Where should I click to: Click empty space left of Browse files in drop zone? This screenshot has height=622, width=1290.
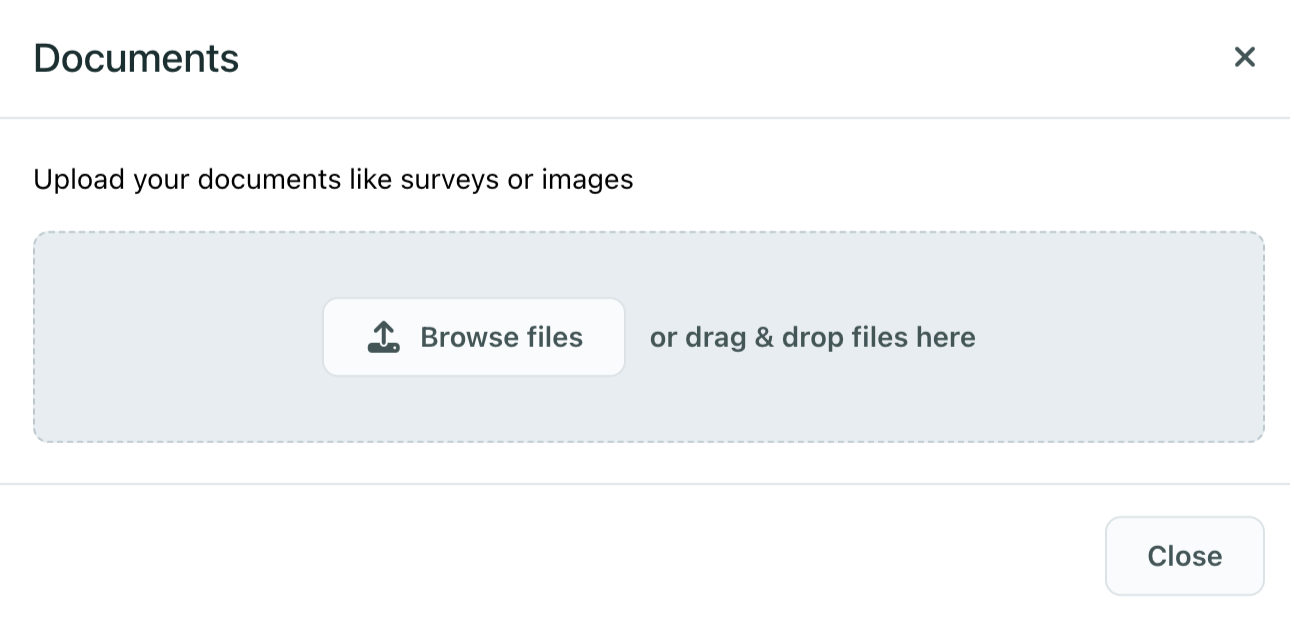click(178, 337)
